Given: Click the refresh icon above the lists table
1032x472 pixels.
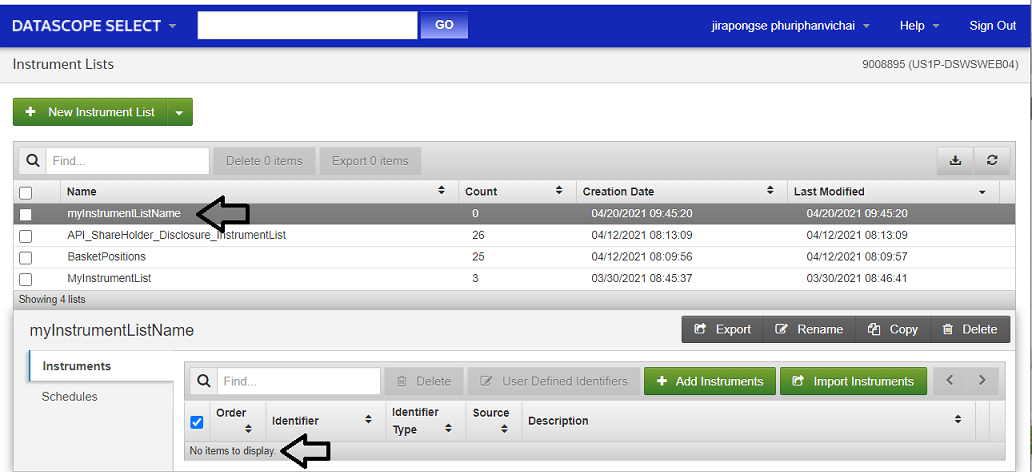Looking at the screenshot, I should point(991,160).
